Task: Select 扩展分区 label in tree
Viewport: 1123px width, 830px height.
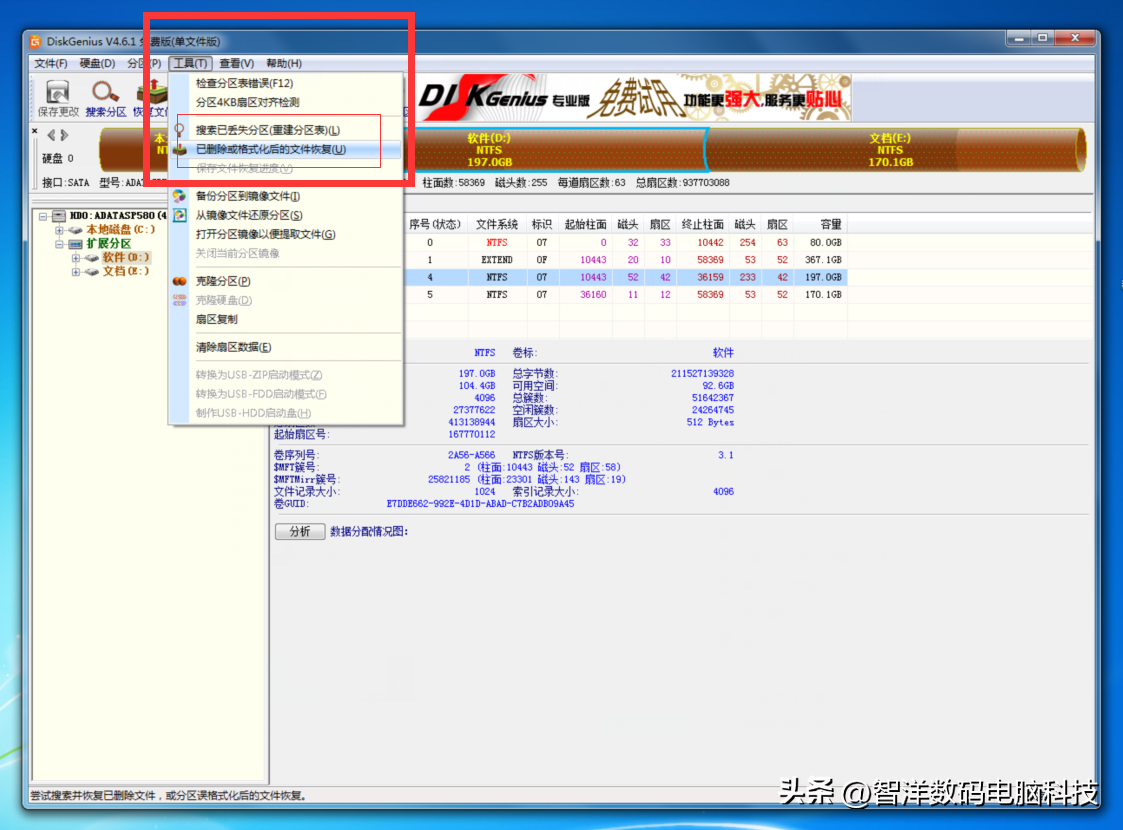Action: pos(109,244)
